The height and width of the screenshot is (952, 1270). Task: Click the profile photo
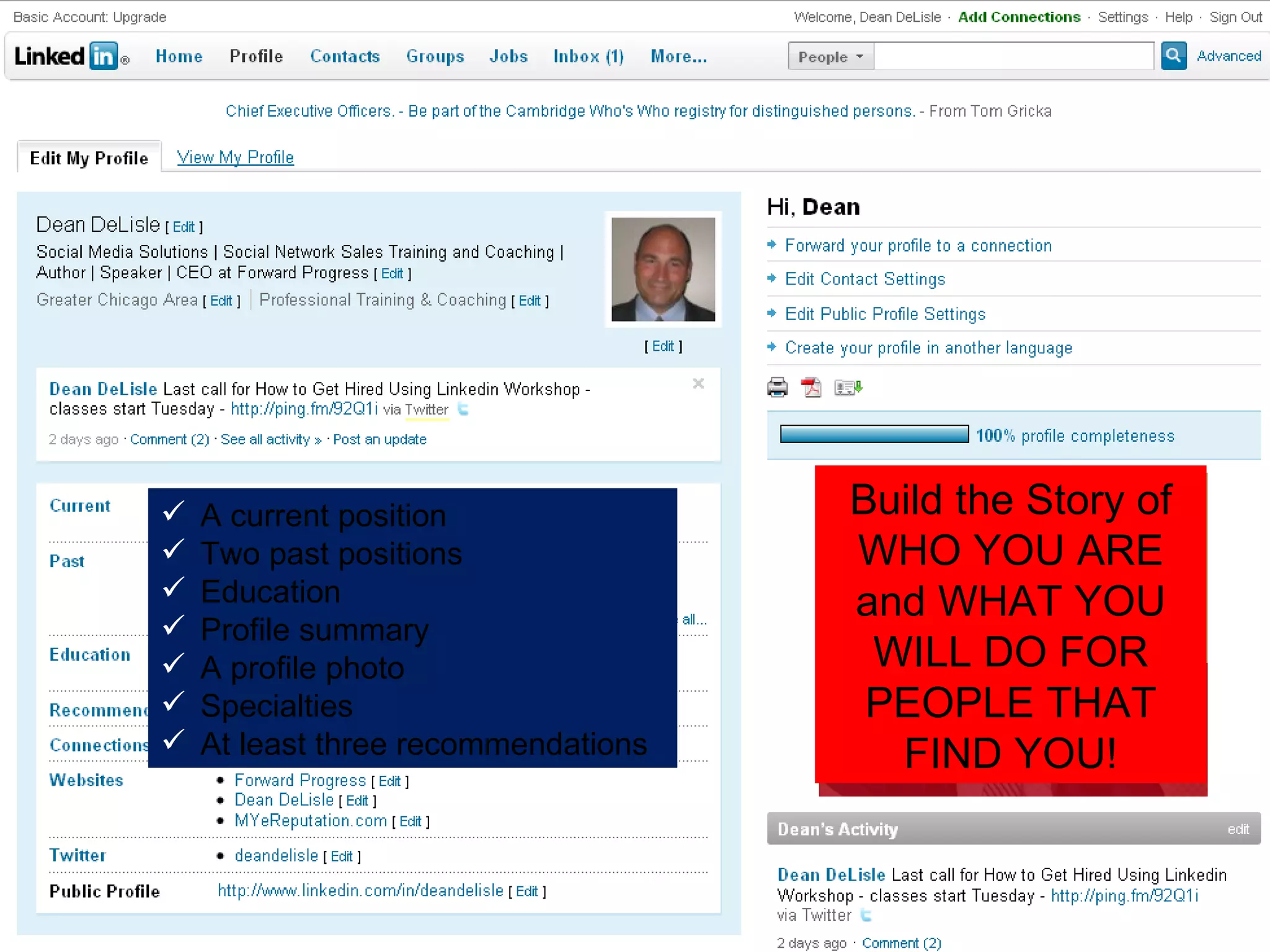(x=663, y=269)
